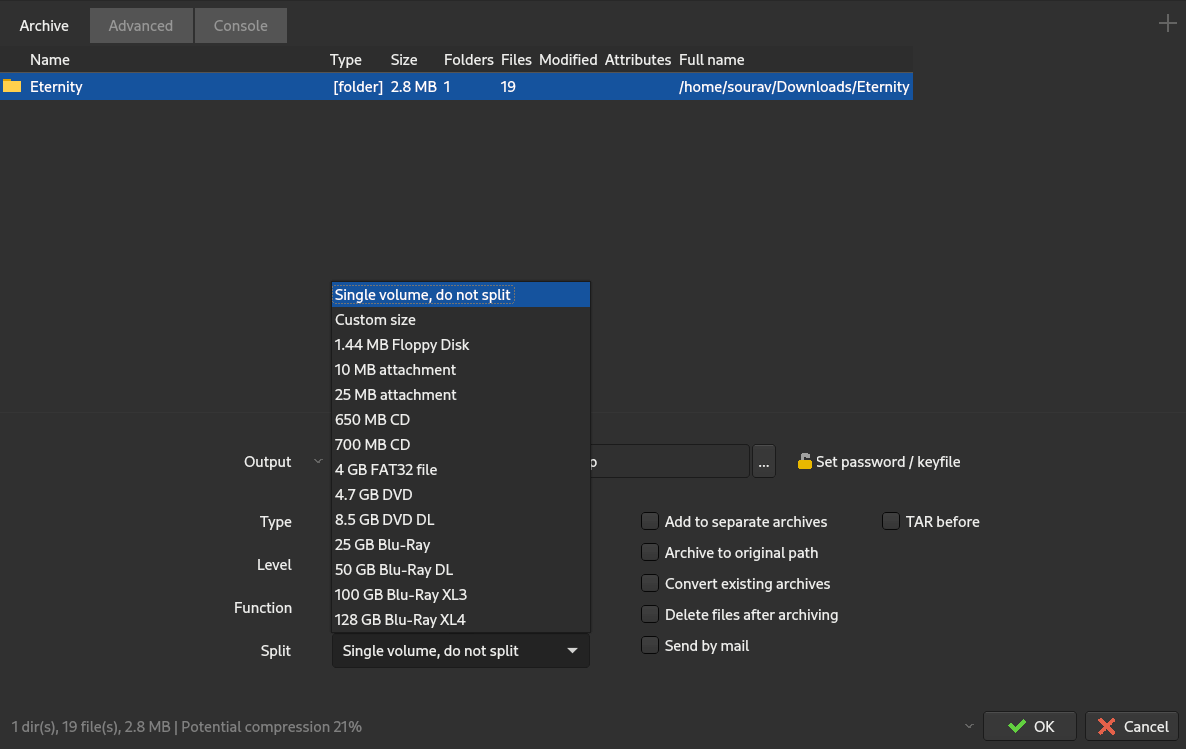This screenshot has width=1186, height=749.
Task: Select 25 MB attachment split size
Action: click(396, 395)
